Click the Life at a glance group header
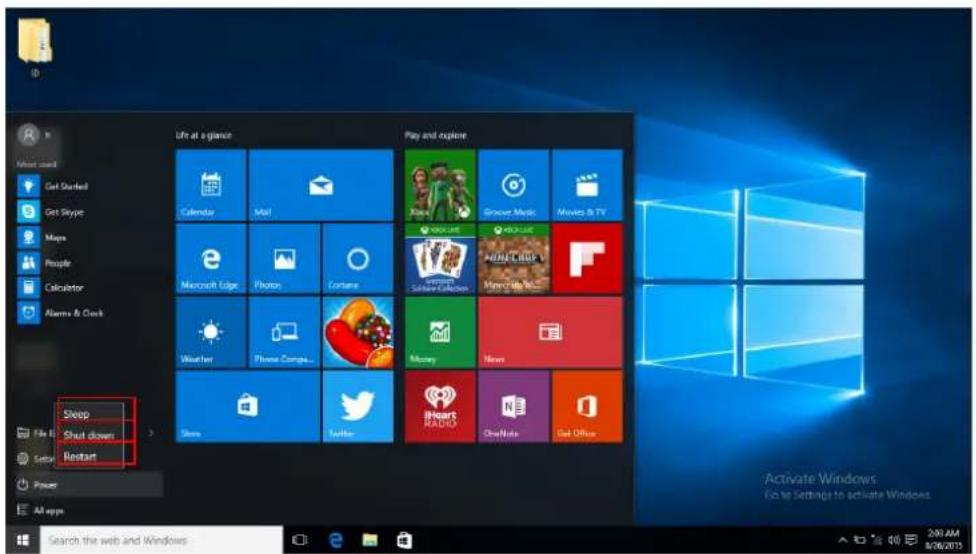 coord(204,135)
